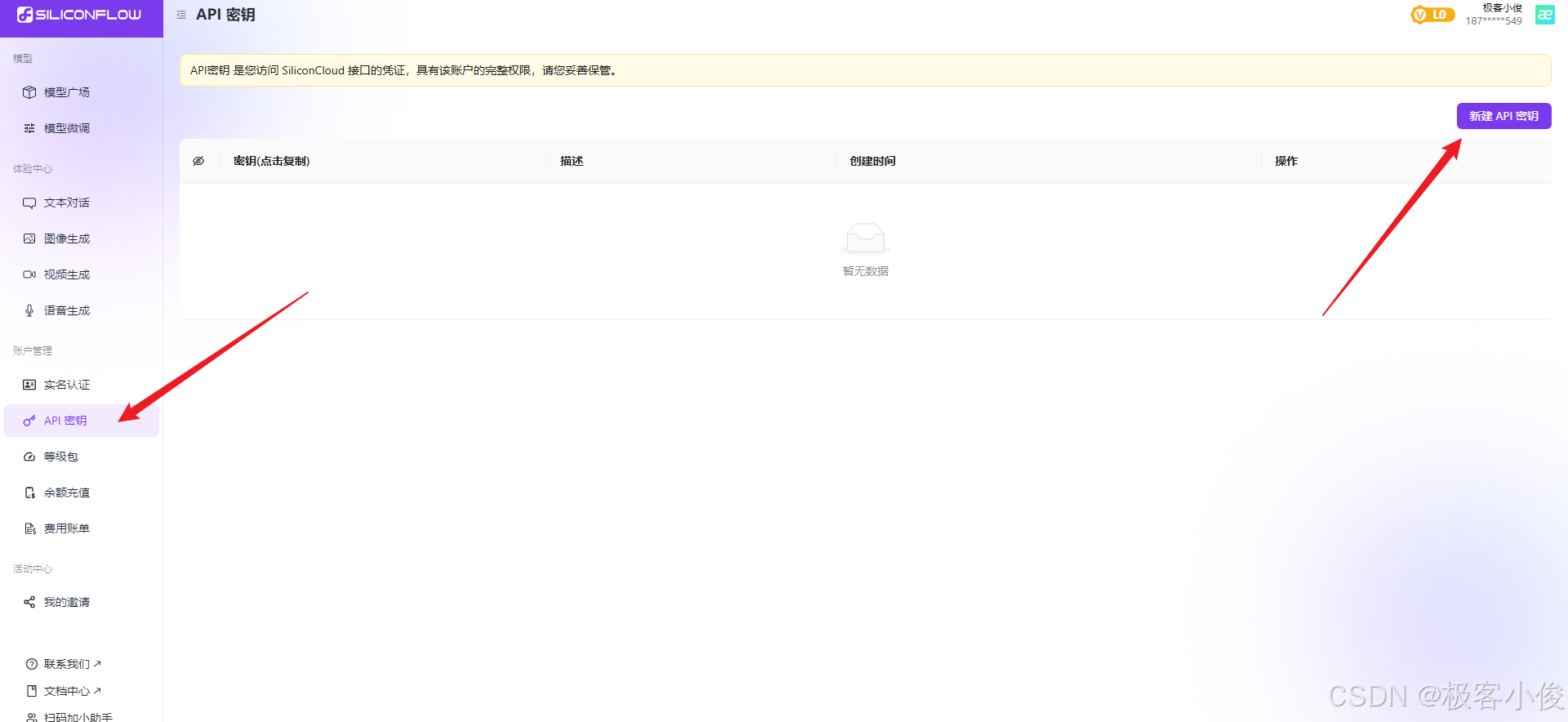Image resolution: width=1568 pixels, height=722 pixels.
Task: Click the sliders icon beside 模型微调
Action: [29, 128]
